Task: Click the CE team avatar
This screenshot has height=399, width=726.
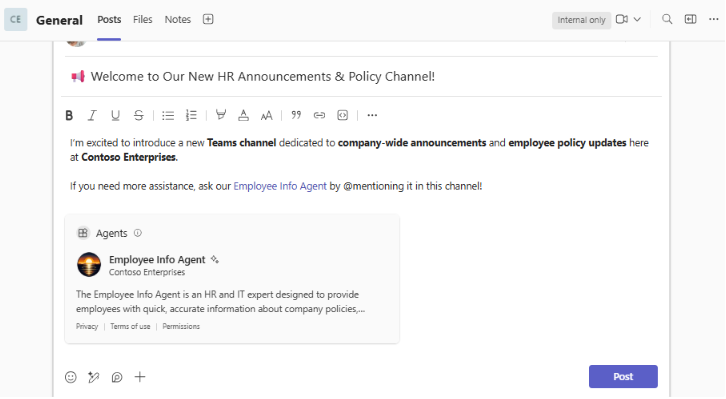Action: click(x=16, y=19)
